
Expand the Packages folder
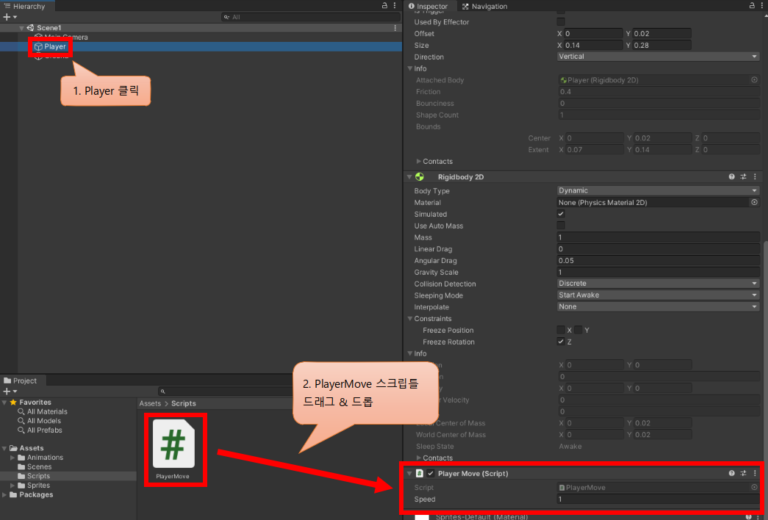[4, 495]
